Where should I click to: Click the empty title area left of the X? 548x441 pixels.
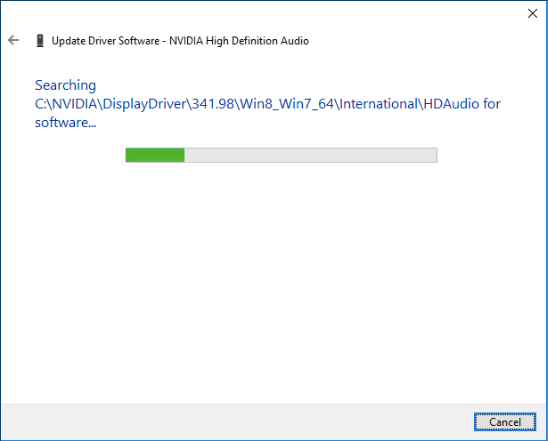(262, 14)
